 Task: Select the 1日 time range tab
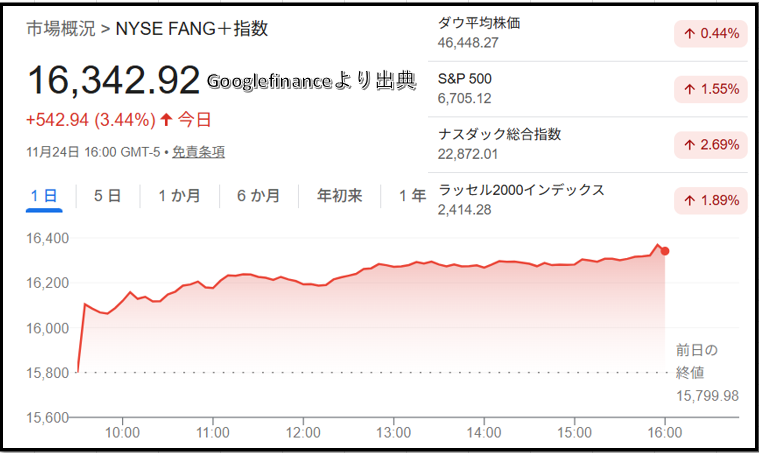coord(44,196)
